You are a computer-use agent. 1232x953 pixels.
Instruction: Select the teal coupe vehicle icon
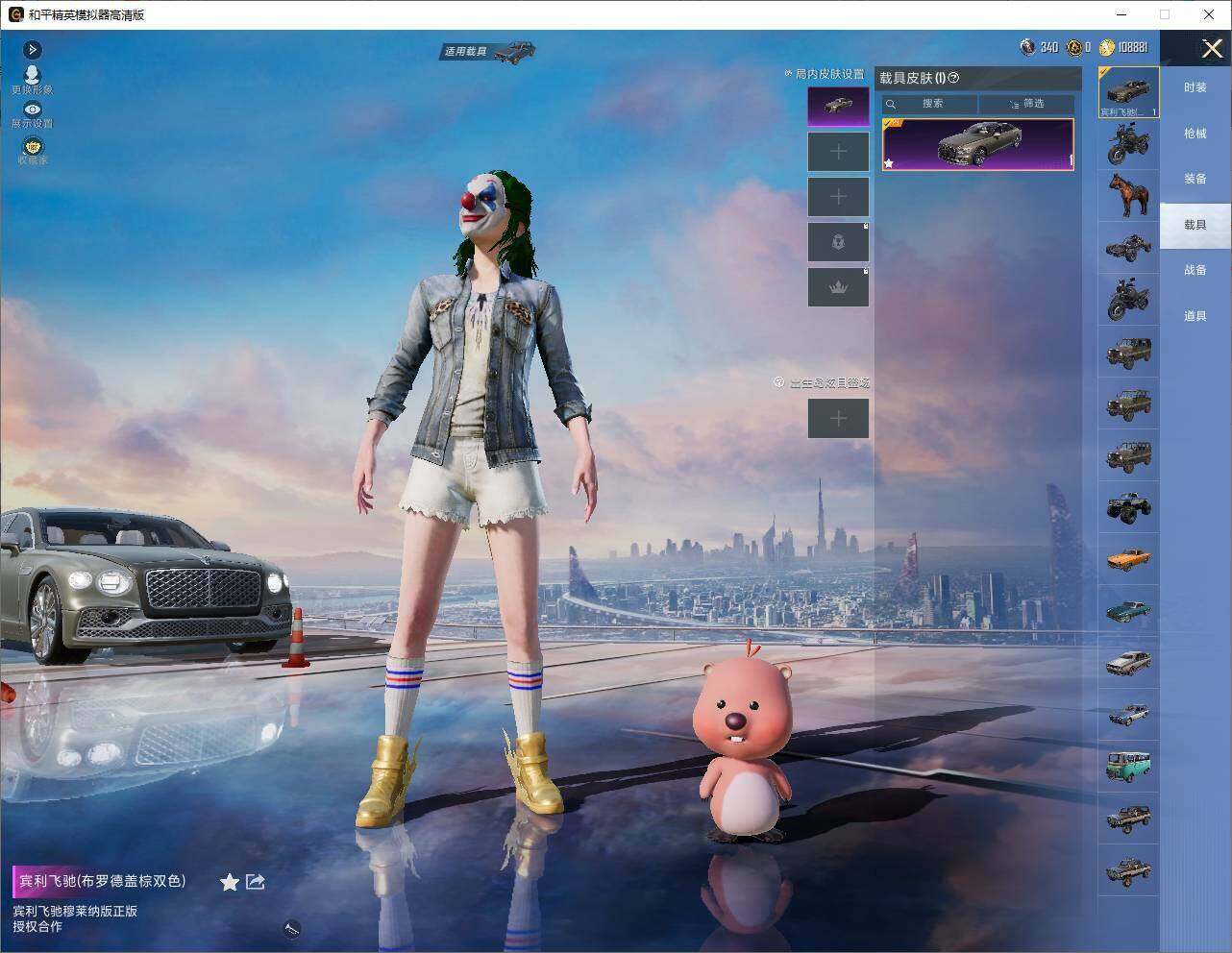pyautogui.click(x=1129, y=610)
